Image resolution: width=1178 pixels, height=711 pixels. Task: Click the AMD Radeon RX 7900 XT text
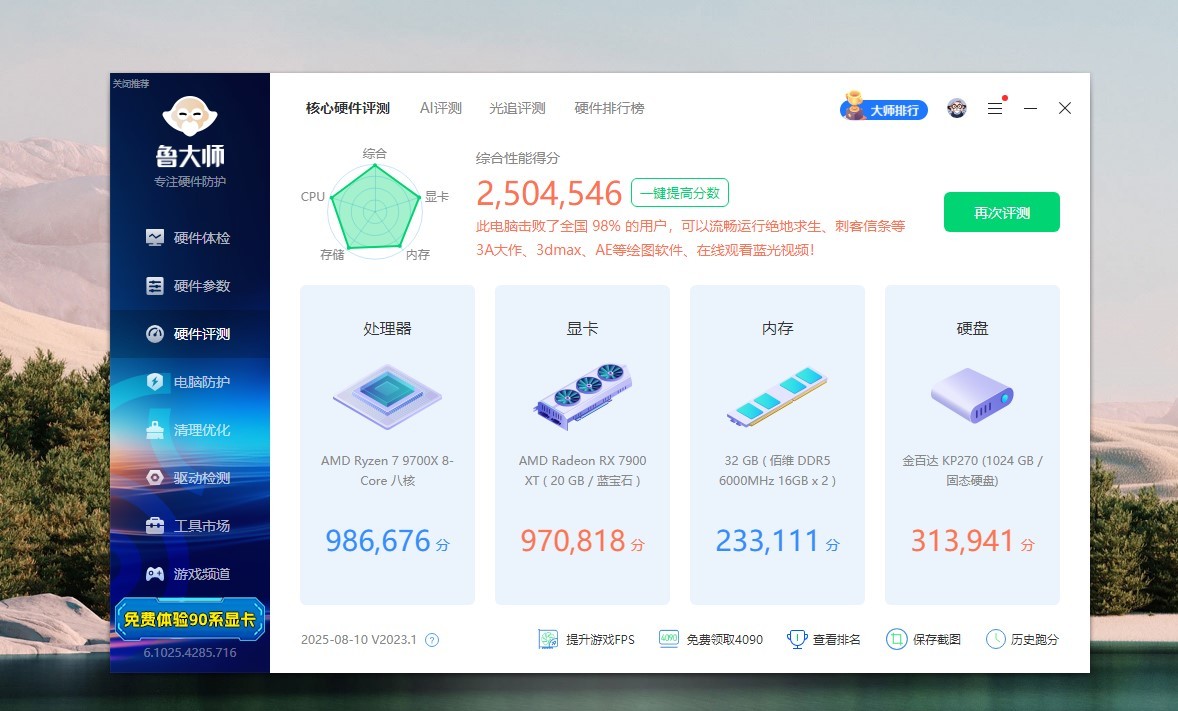[582, 470]
